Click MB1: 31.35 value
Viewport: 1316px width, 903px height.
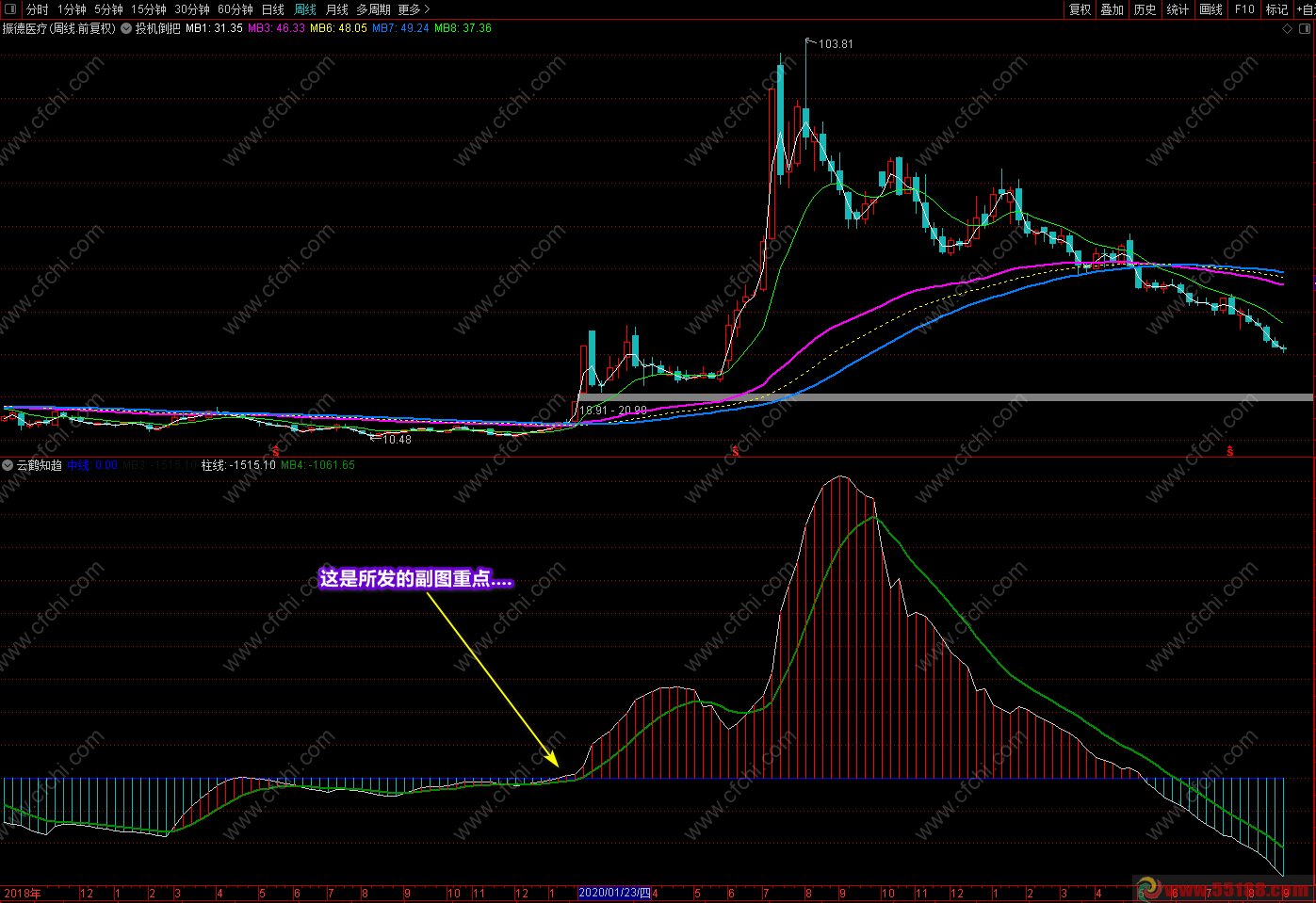coord(214,28)
